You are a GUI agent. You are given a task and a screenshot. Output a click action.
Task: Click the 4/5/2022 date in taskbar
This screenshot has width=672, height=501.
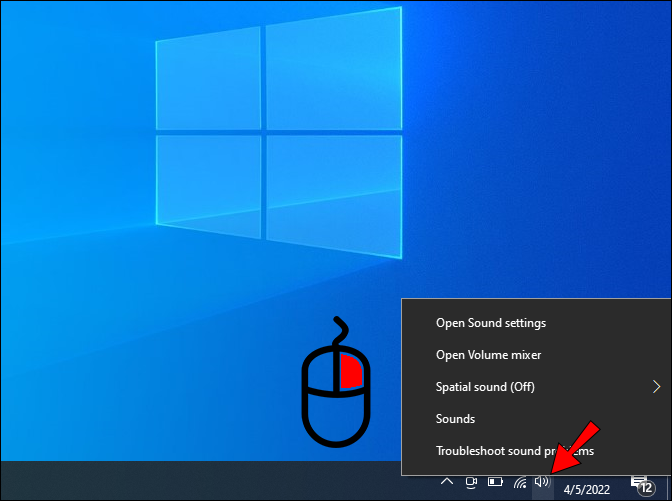click(x=587, y=490)
